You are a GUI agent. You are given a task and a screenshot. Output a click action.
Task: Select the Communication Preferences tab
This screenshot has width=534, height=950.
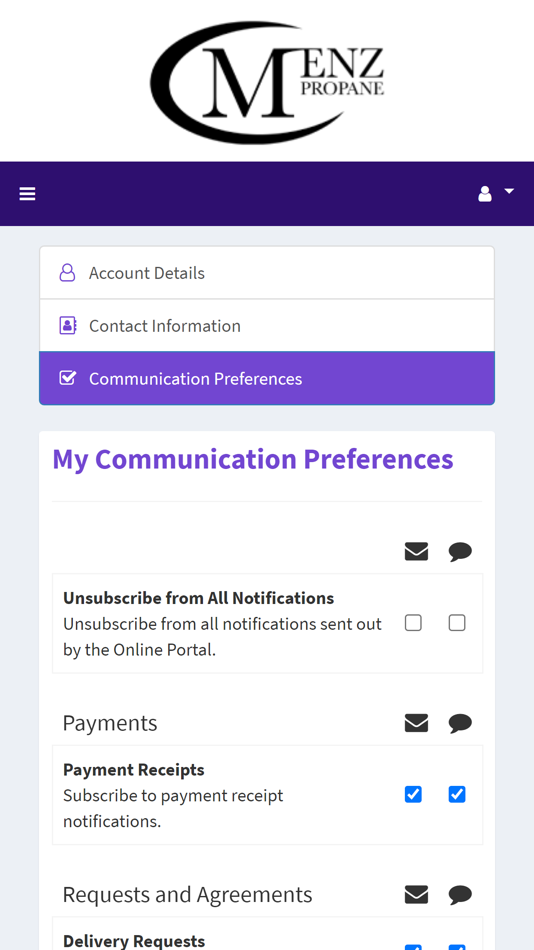coord(267,378)
